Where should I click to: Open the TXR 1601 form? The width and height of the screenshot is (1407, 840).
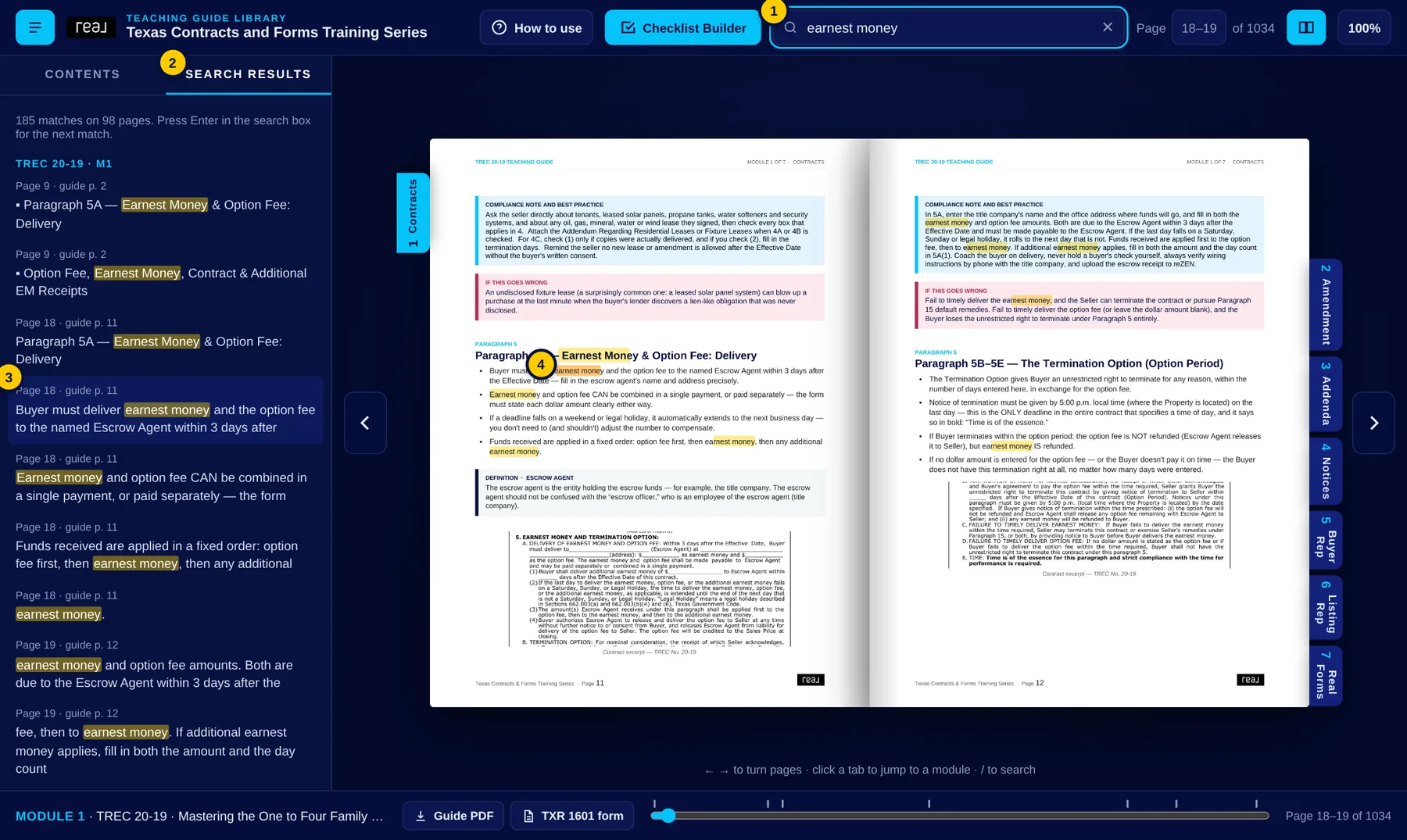[x=572, y=816]
